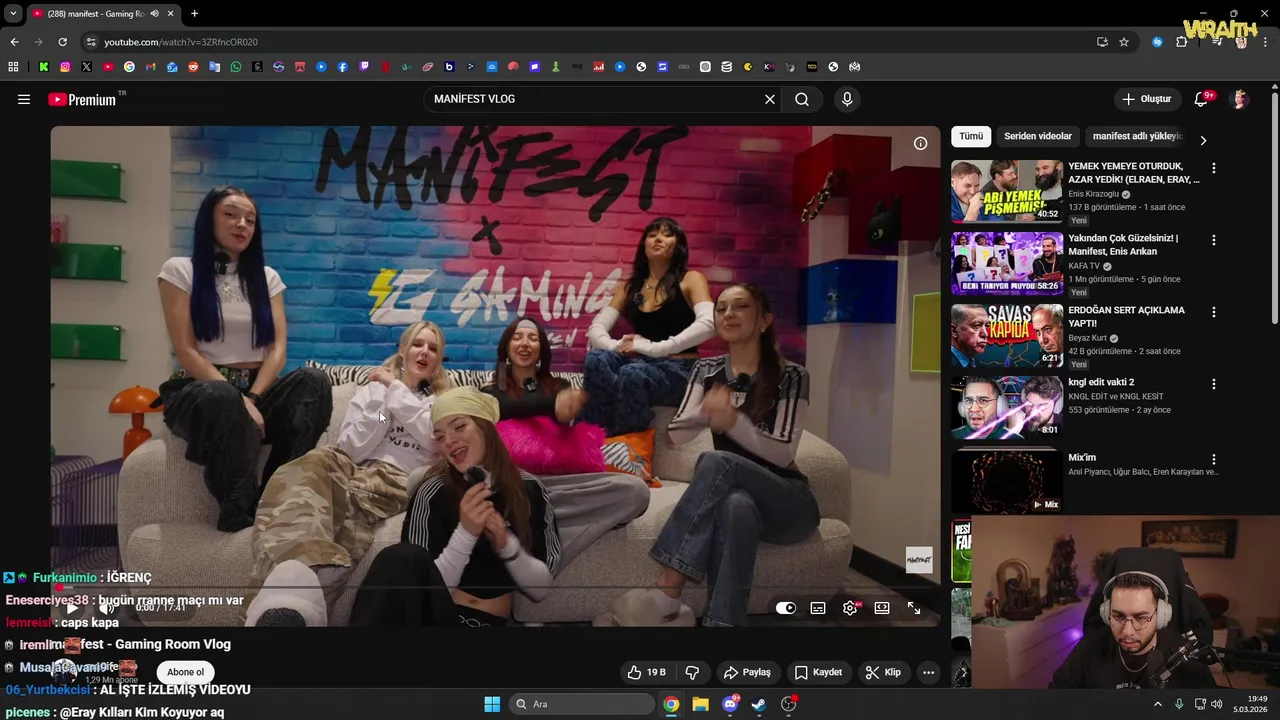Open the SAVAŞ KAPIDA thumbnail video
This screenshot has height=720, width=1280.
(x=1007, y=335)
